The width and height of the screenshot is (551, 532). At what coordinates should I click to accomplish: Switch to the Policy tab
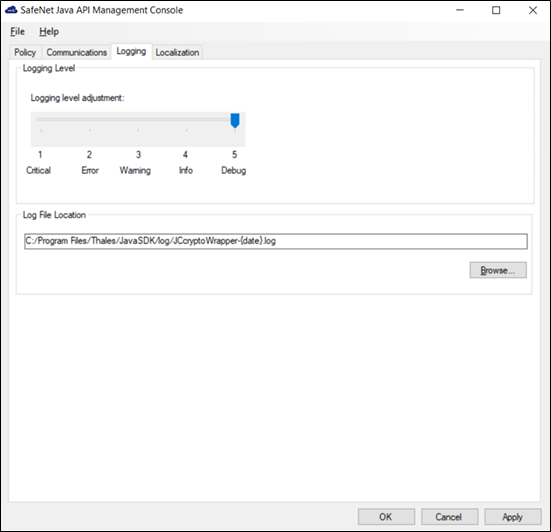point(25,52)
